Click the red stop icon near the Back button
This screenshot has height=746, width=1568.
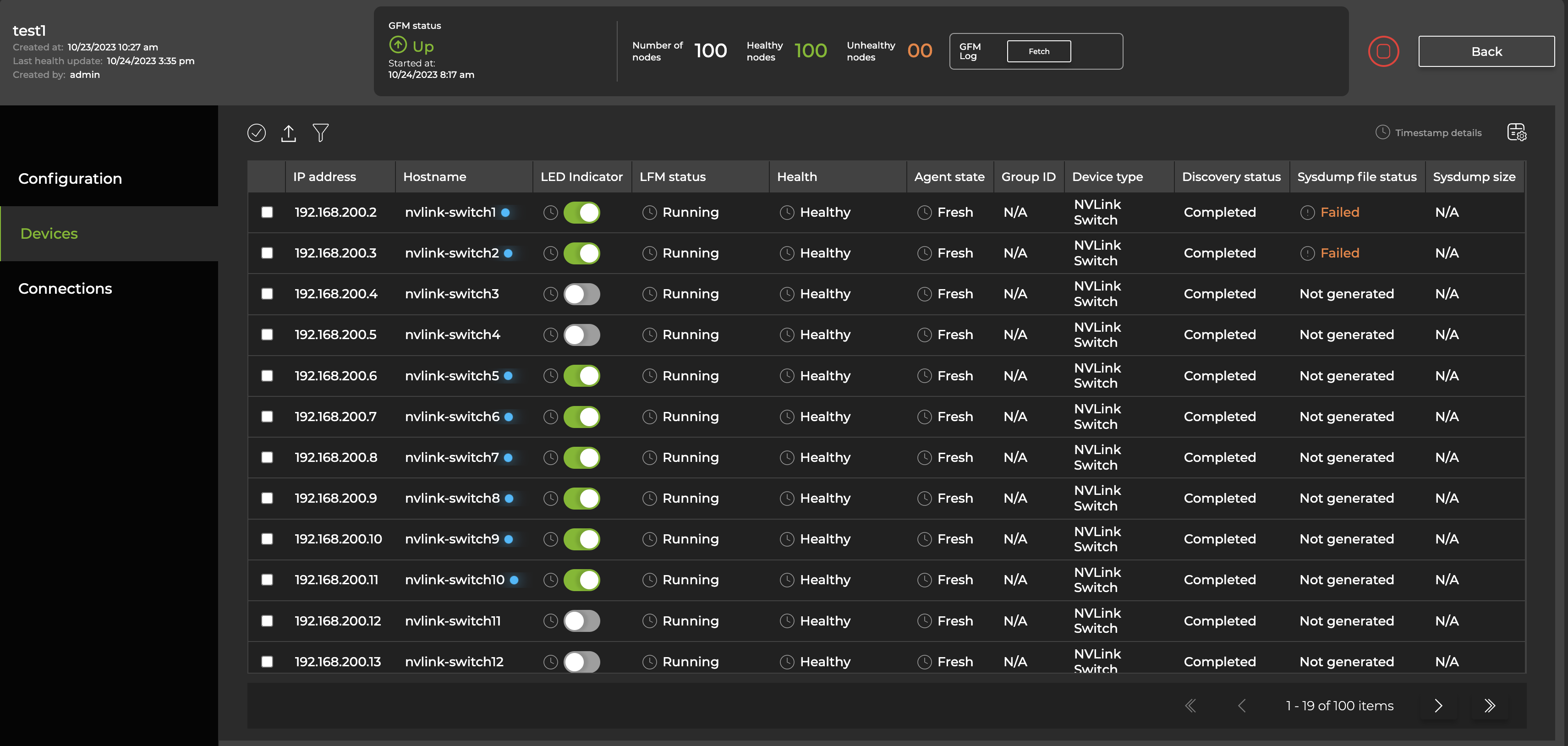point(1383,51)
